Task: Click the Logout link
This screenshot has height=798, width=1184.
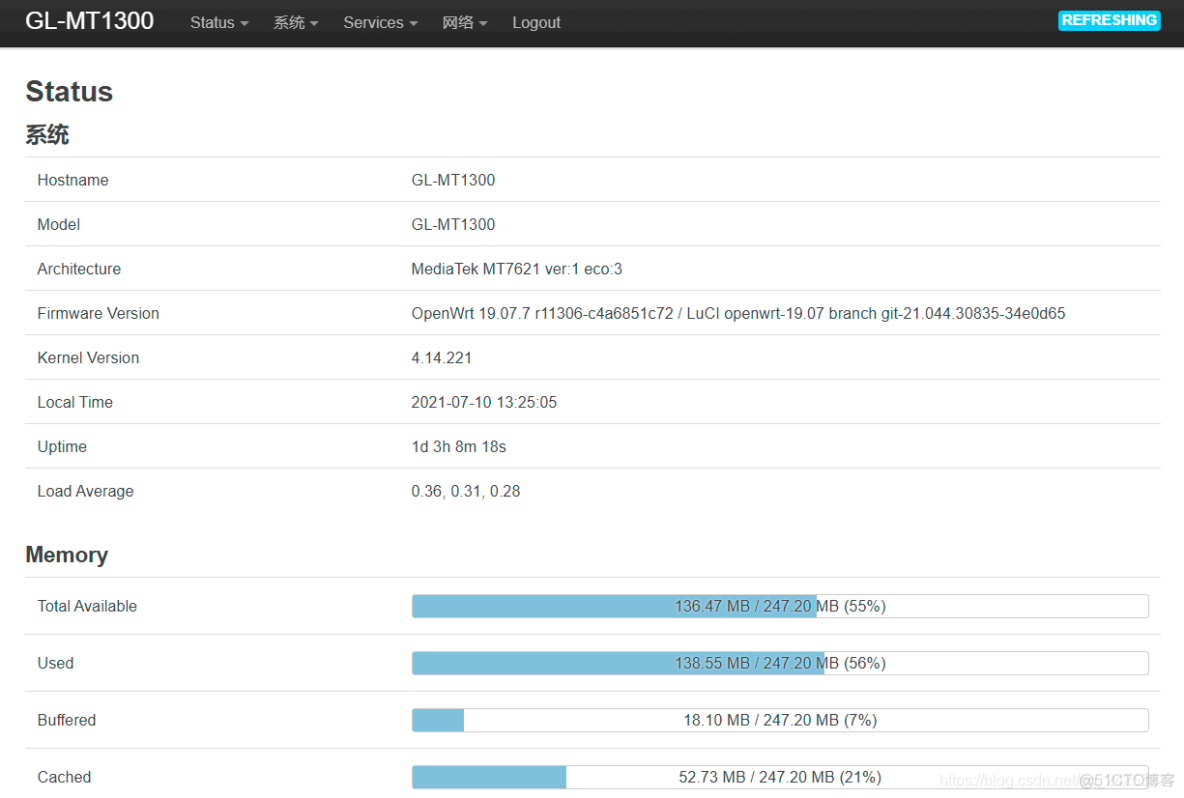Action: point(536,22)
